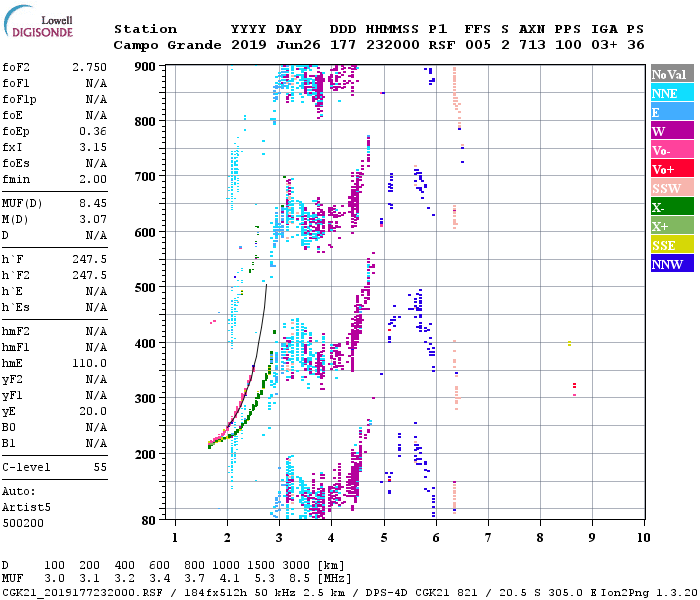Click the 232000 time value
Viewport: 700px width, 600px height.
point(392,45)
